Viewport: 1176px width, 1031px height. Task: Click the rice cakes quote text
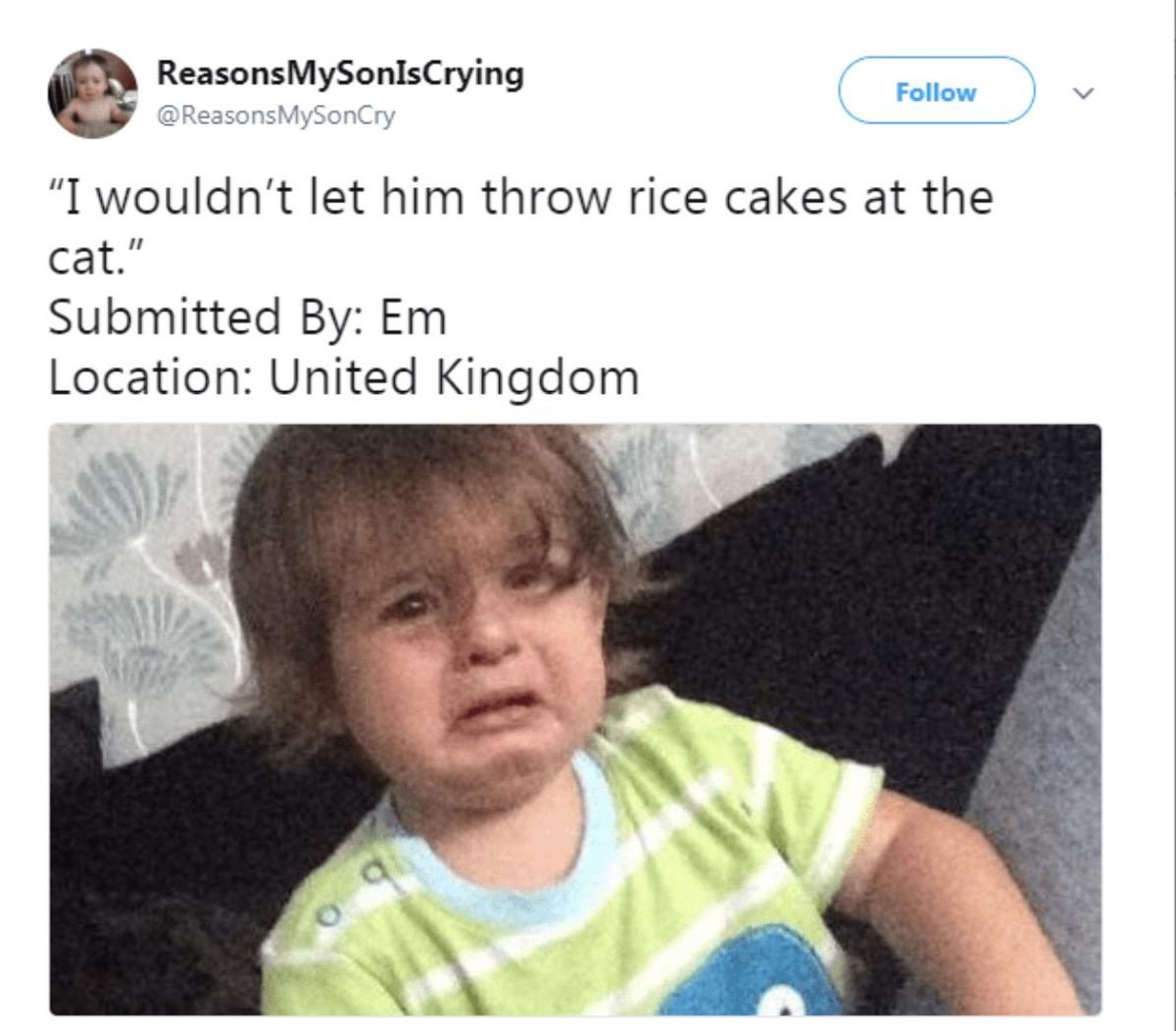point(520,226)
